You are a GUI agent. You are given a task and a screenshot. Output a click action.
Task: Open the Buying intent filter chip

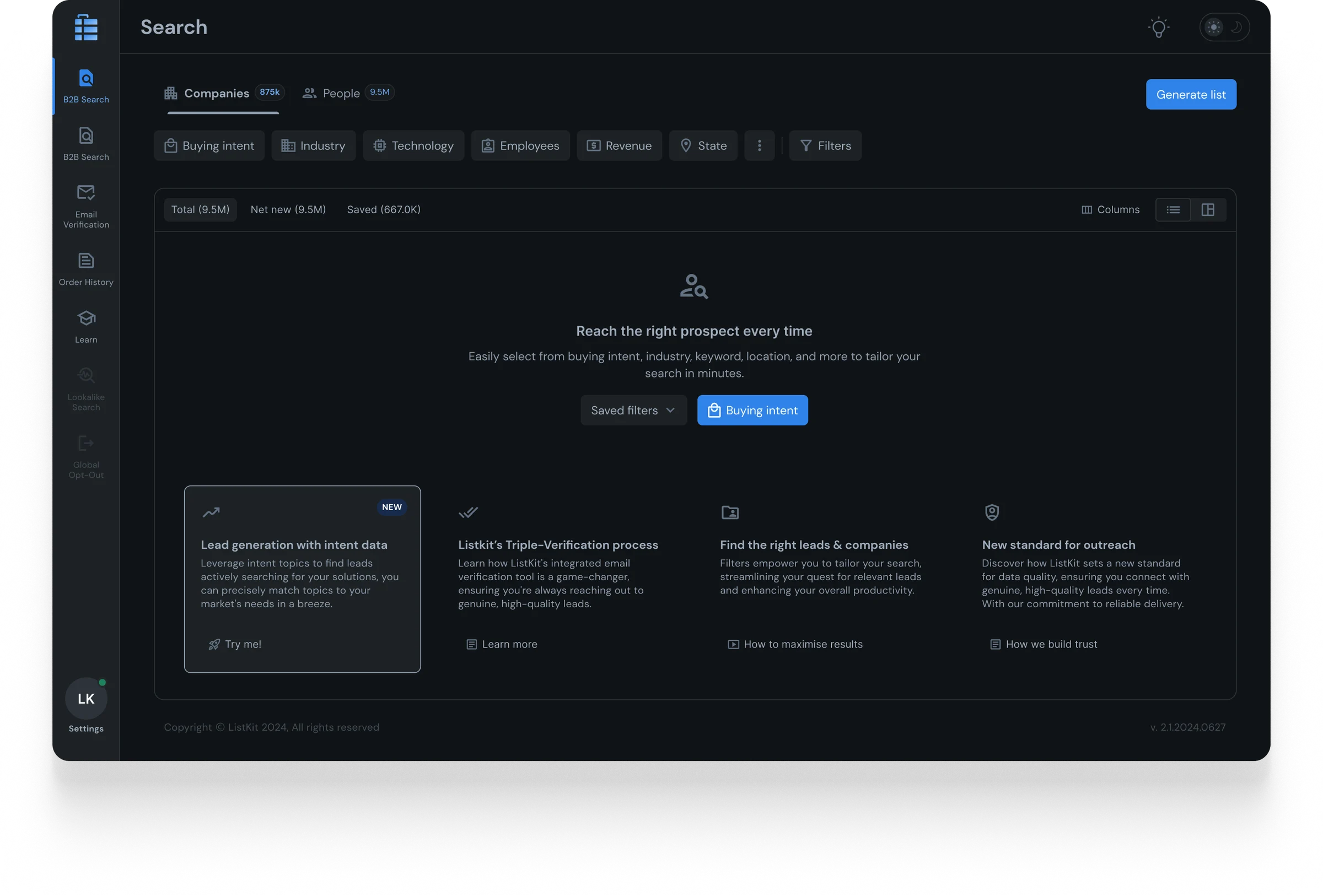pyautogui.click(x=209, y=145)
